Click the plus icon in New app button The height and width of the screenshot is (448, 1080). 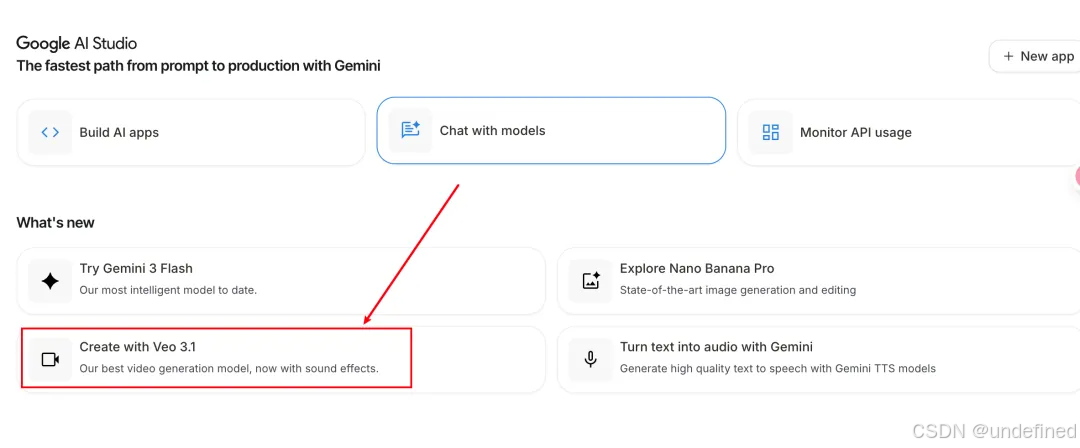click(1008, 57)
